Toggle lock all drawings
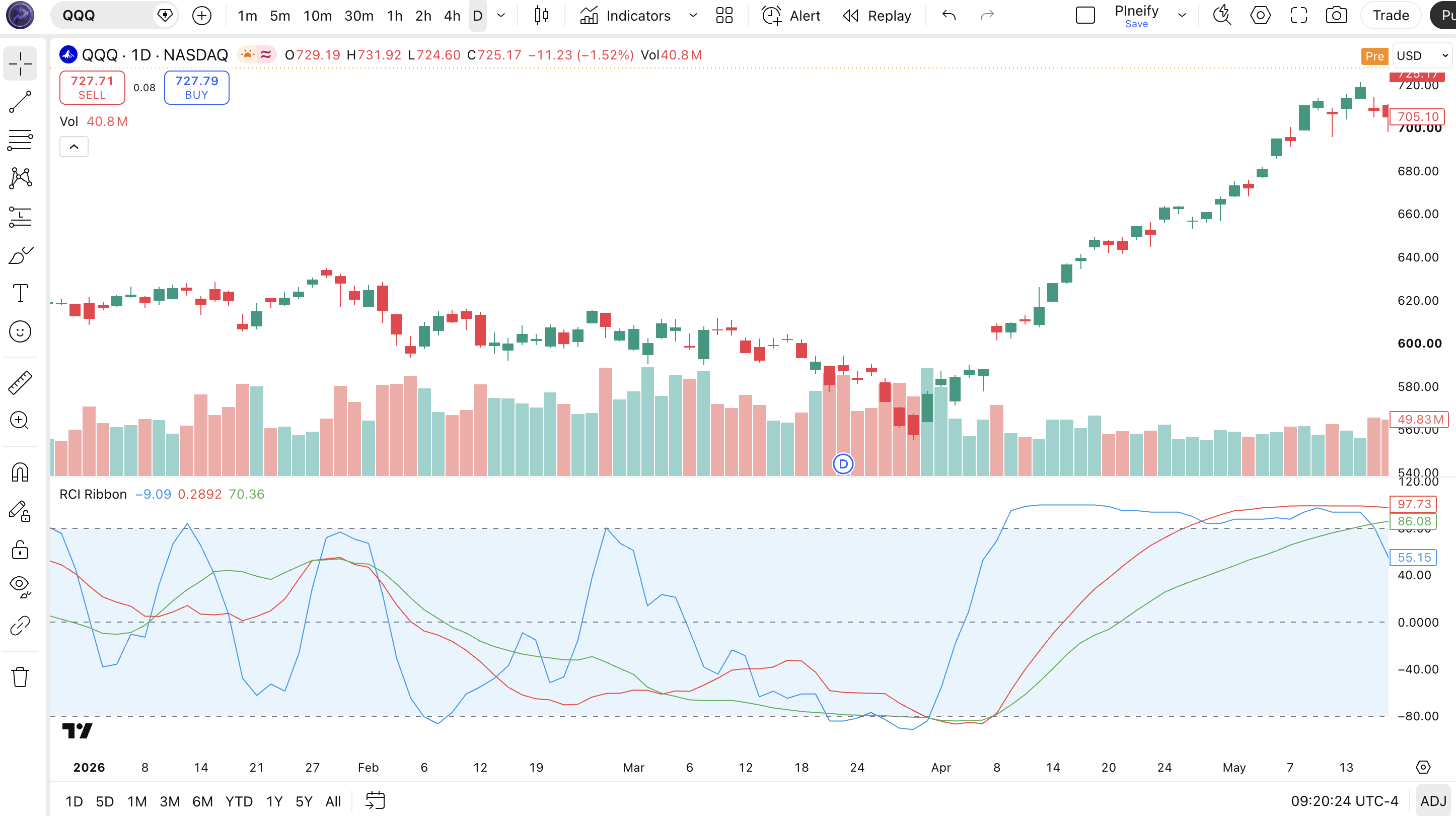Screen dimensions: 1456x816 tap(20, 549)
